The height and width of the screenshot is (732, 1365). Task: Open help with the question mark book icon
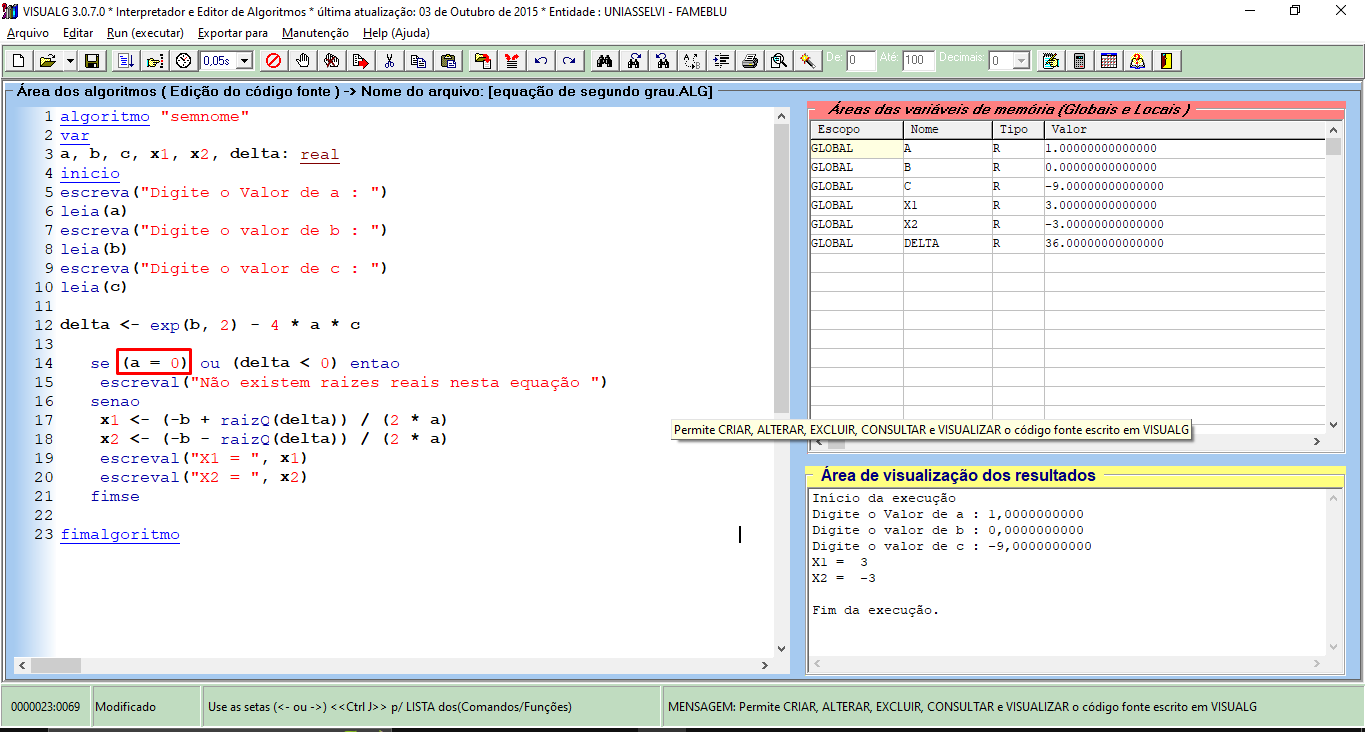pos(1137,61)
